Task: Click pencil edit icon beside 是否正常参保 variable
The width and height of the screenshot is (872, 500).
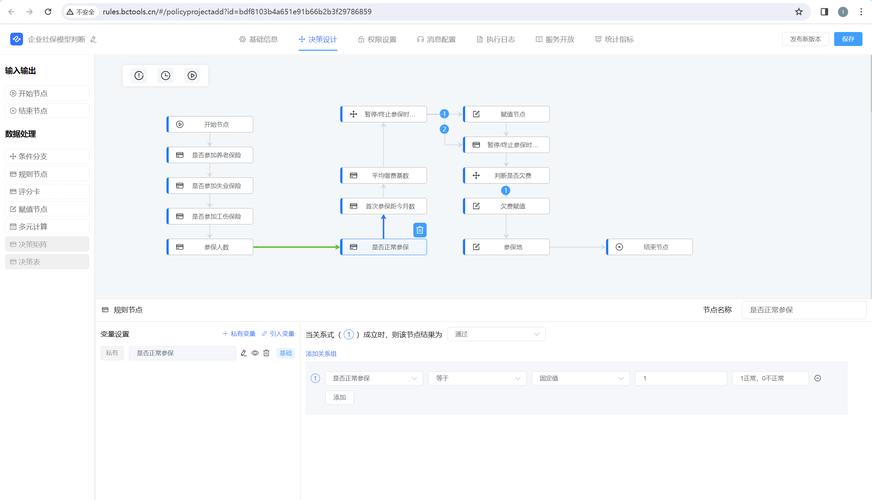Action: pos(244,353)
